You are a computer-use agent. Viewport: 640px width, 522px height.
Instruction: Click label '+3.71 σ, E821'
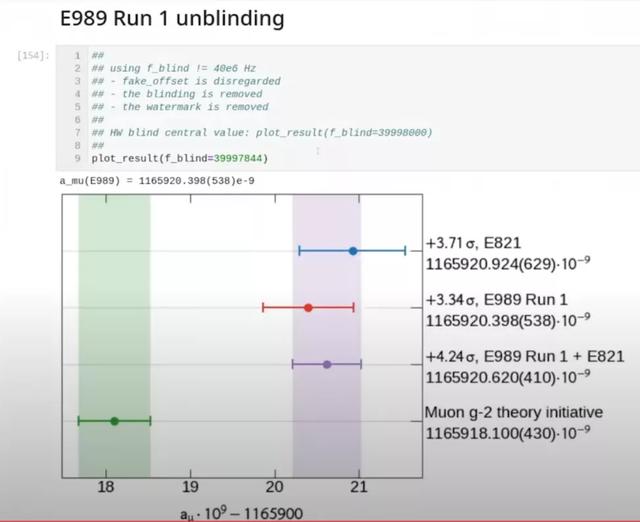(x=473, y=244)
